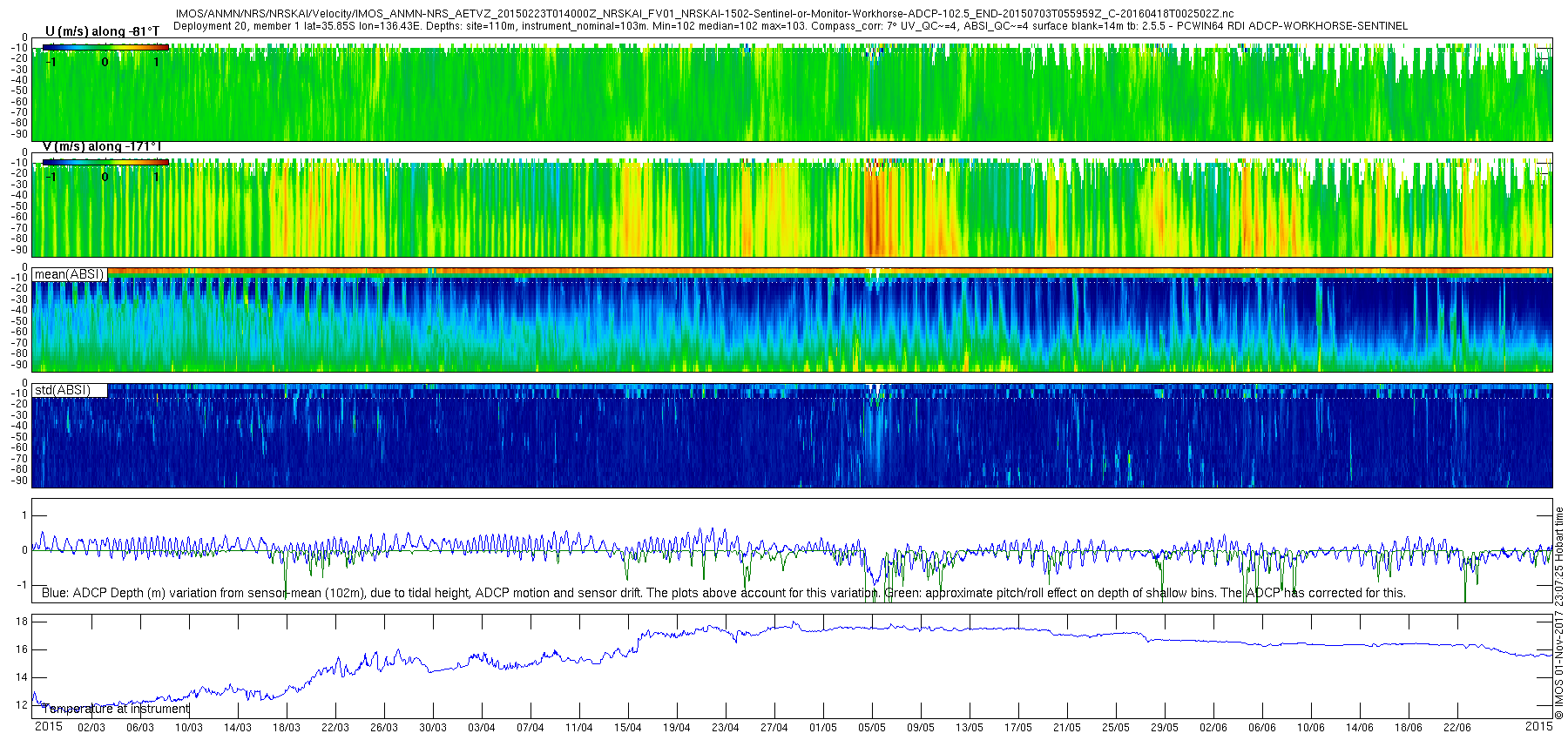
Task: Click the '18' temperature axis tick
Action: point(23,622)
